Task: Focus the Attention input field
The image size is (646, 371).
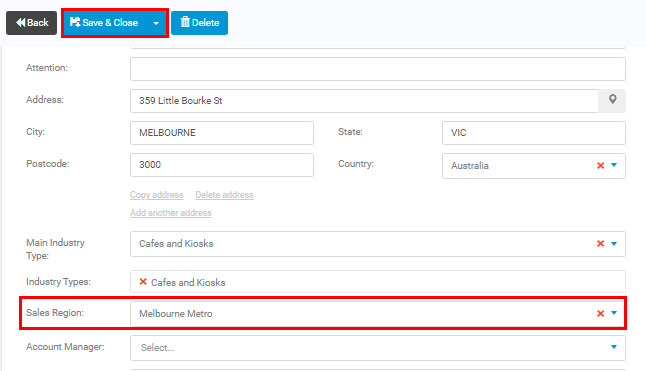Action: pyautogui.click(x=378, y=69)
